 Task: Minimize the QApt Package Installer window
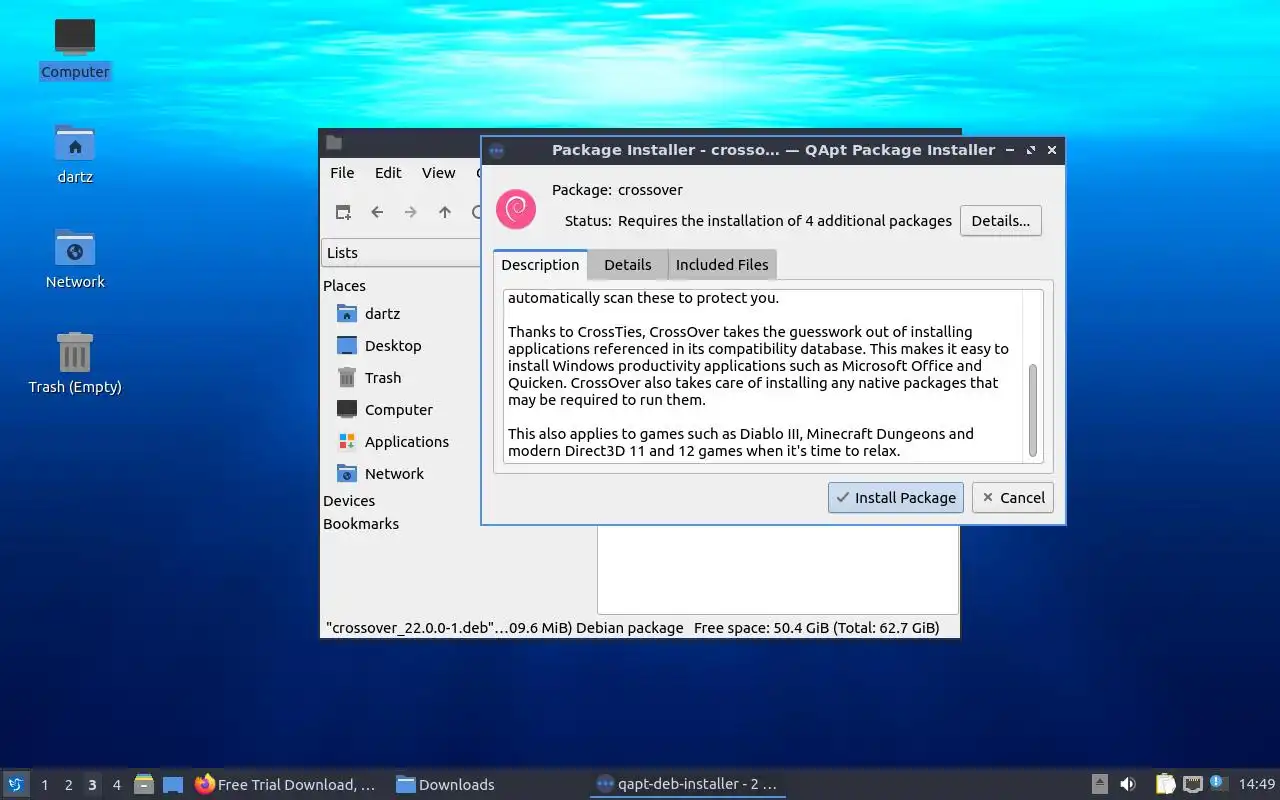pyautogui.click(x=1010, y=150)
